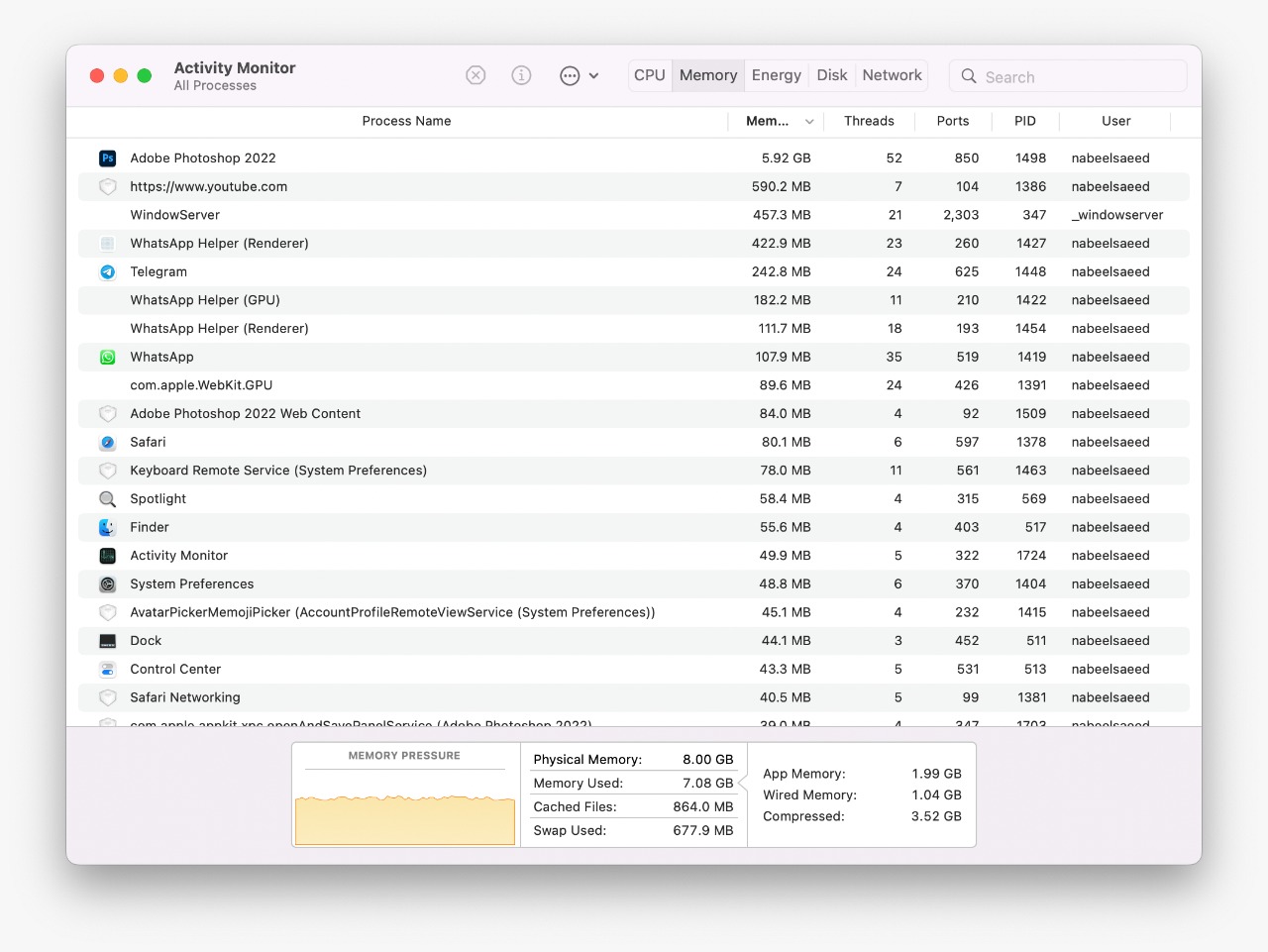
Task: Click the second WhatsApp Helper (Renderer) name
Action: pyautogui.click(x=219, y=329)
